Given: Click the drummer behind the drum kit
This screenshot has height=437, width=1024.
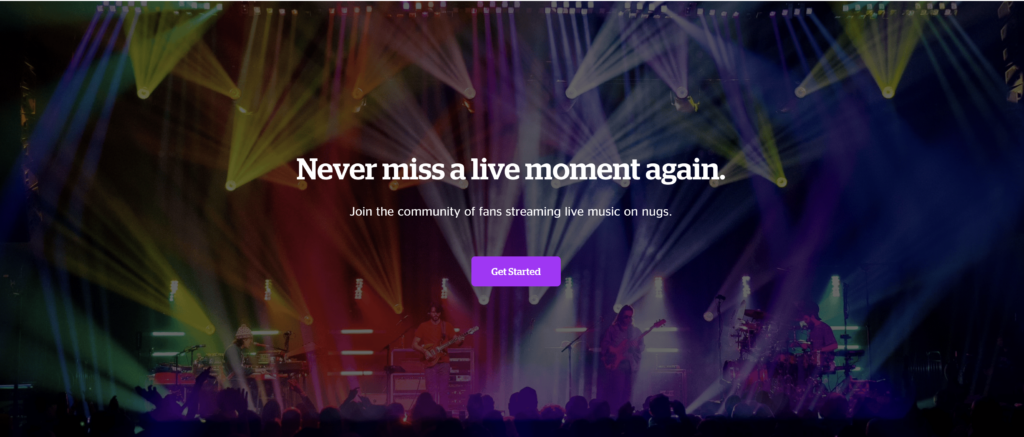Looking at the screenshot, I should click(x=820, y=336).
